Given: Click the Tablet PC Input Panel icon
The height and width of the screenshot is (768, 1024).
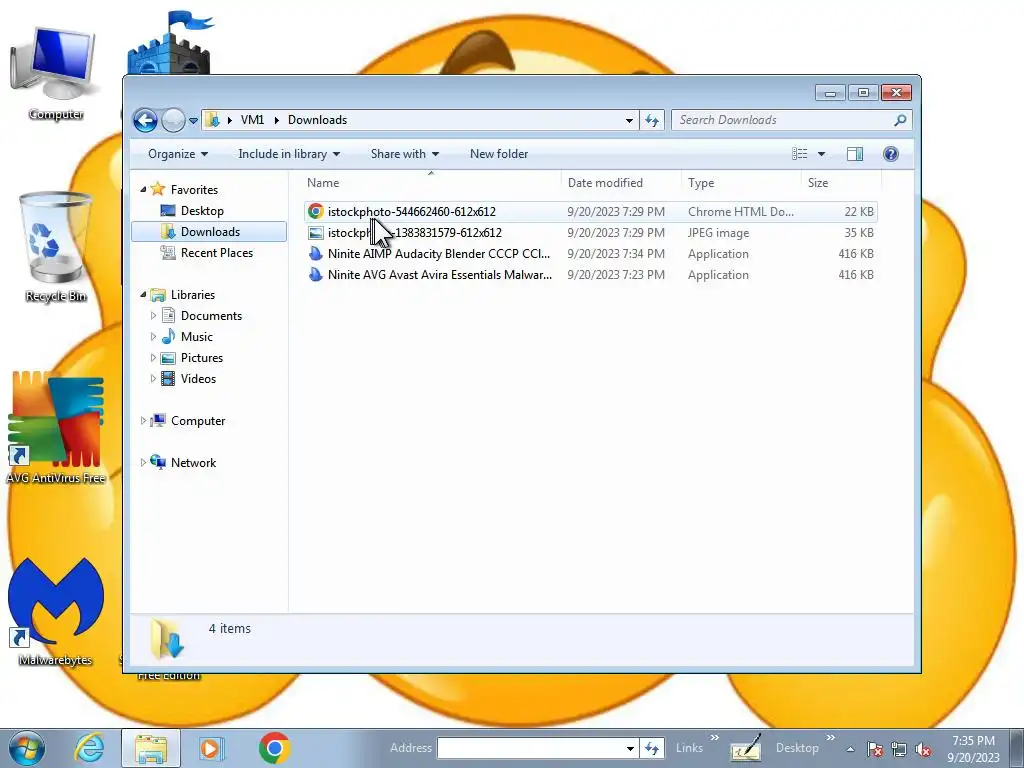Looking at the screenshot, I should coord(746,748).
